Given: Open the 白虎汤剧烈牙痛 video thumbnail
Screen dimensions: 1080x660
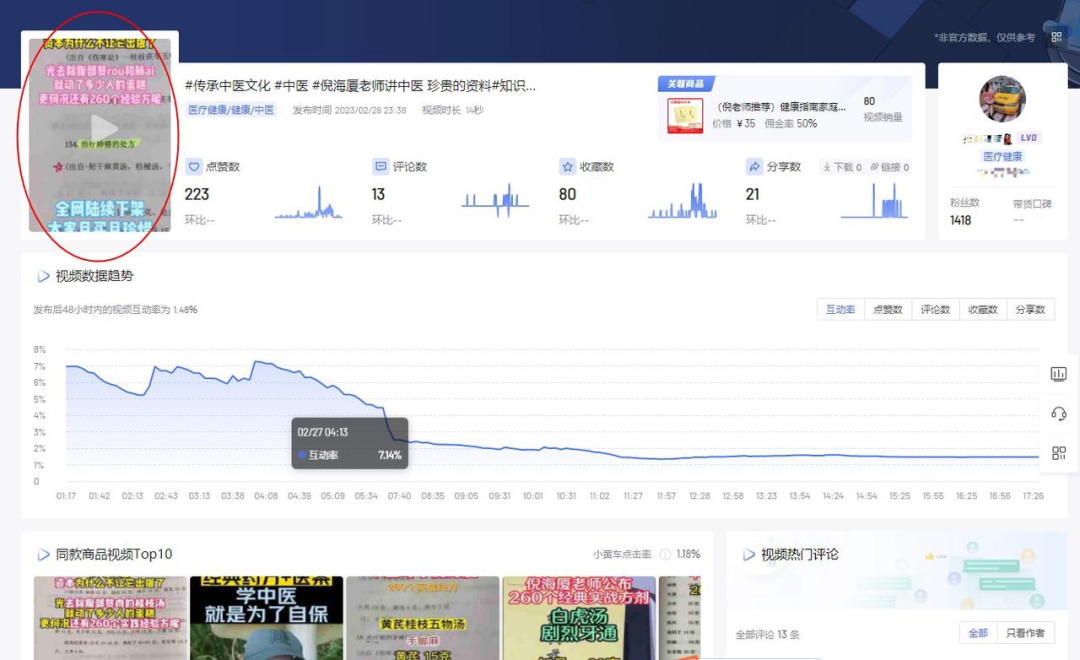Looking at the screenshot, I should pos(579,618).
